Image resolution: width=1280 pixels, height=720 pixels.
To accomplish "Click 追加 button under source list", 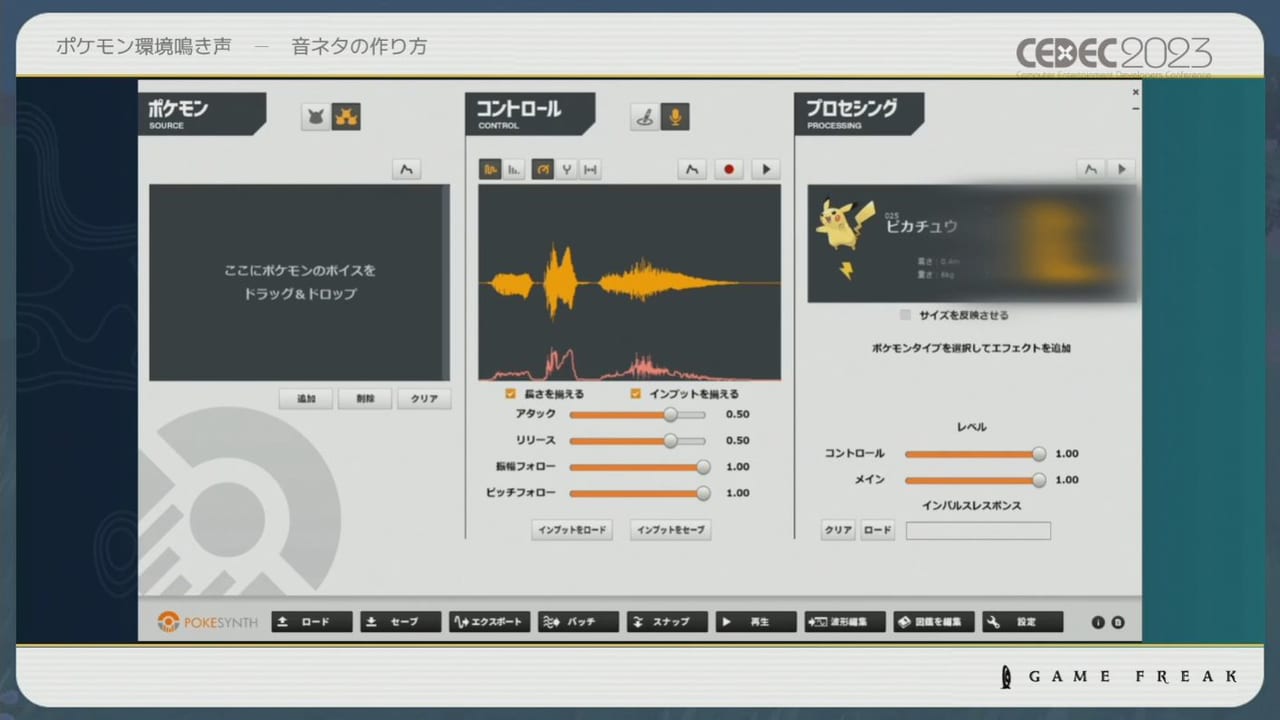I will (306, 399).
